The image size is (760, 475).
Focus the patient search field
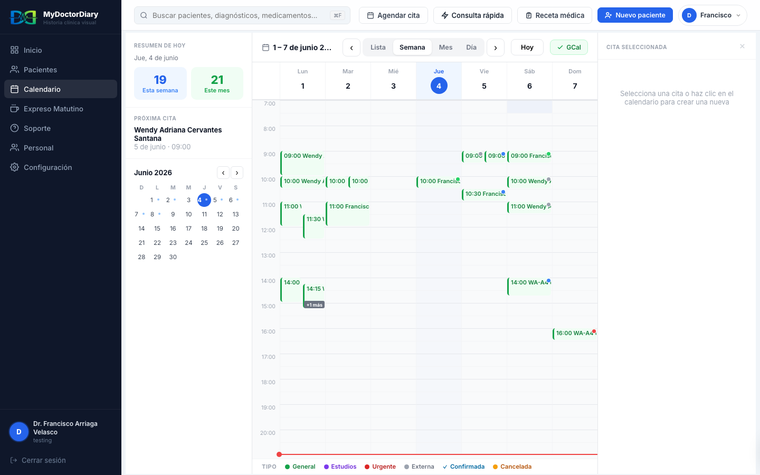(242, 16)
